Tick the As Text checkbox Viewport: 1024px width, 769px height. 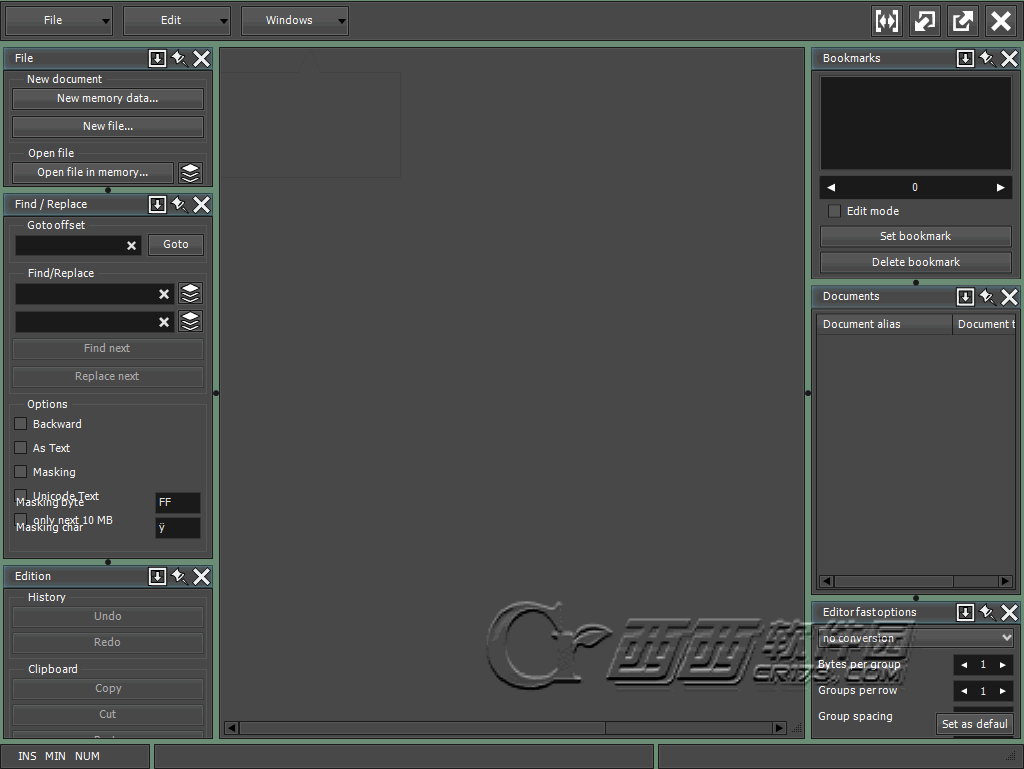21,448
